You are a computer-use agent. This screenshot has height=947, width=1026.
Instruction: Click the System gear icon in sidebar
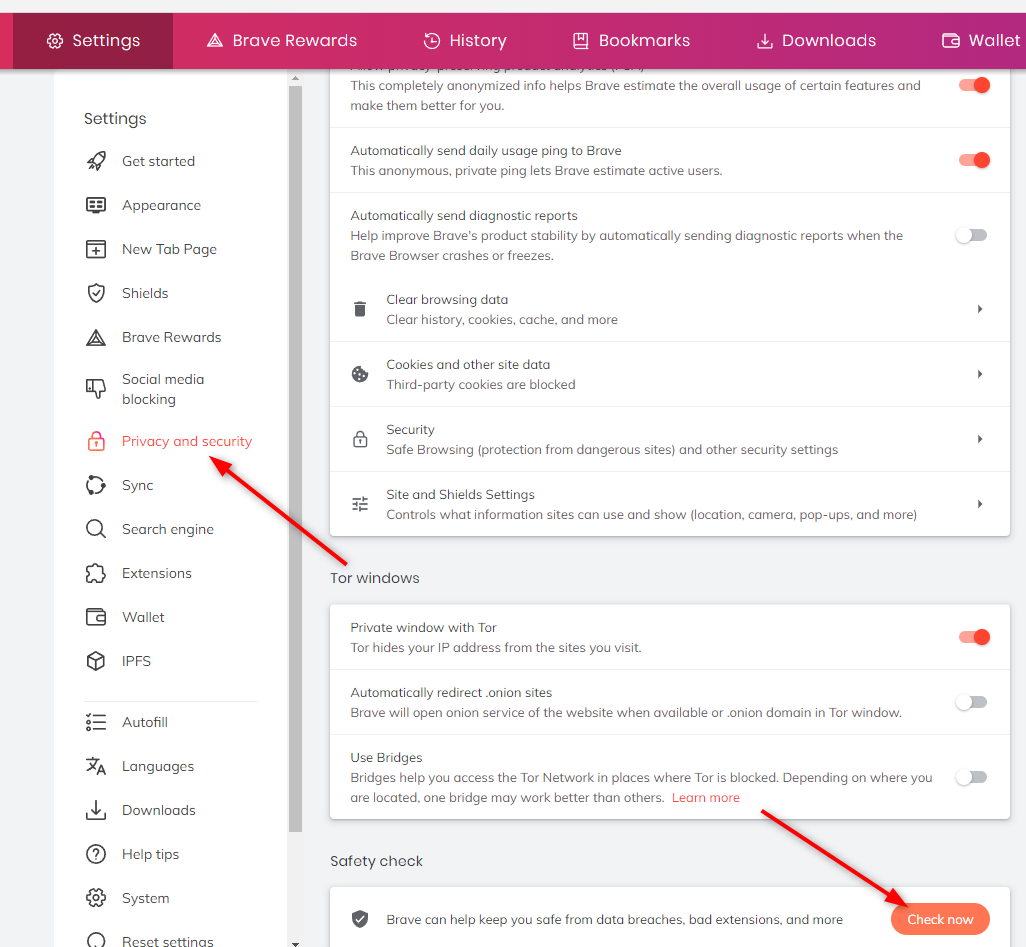point(96,898)
